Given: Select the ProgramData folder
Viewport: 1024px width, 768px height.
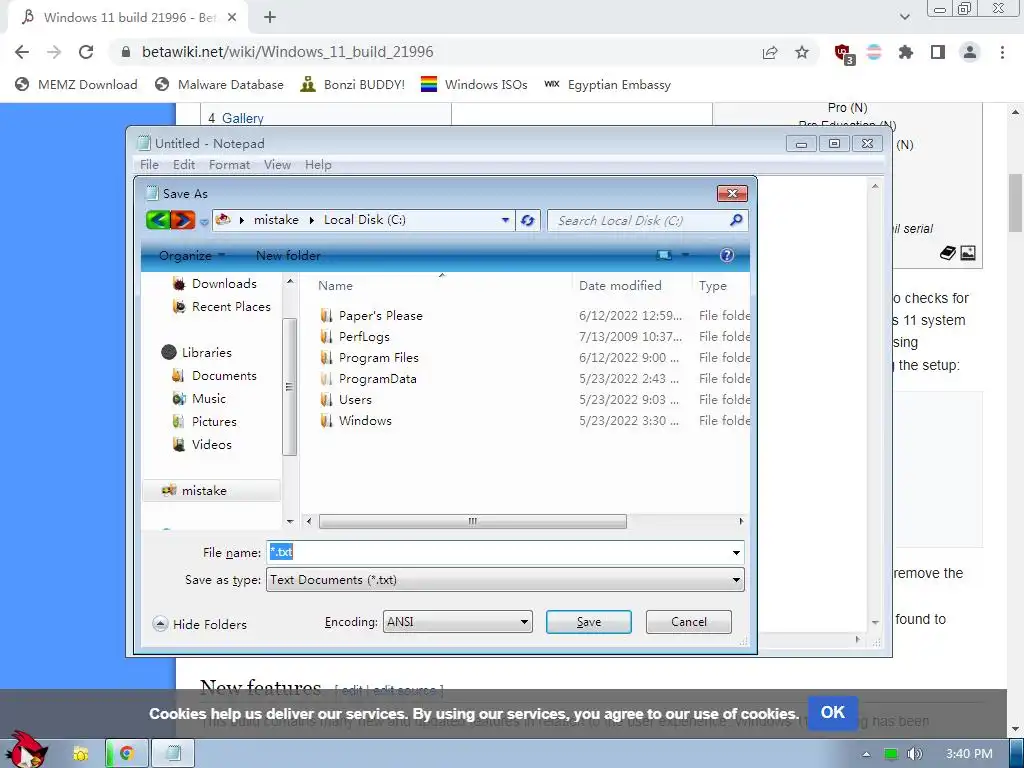Looking at the screenshot, I should pos(377,379).
